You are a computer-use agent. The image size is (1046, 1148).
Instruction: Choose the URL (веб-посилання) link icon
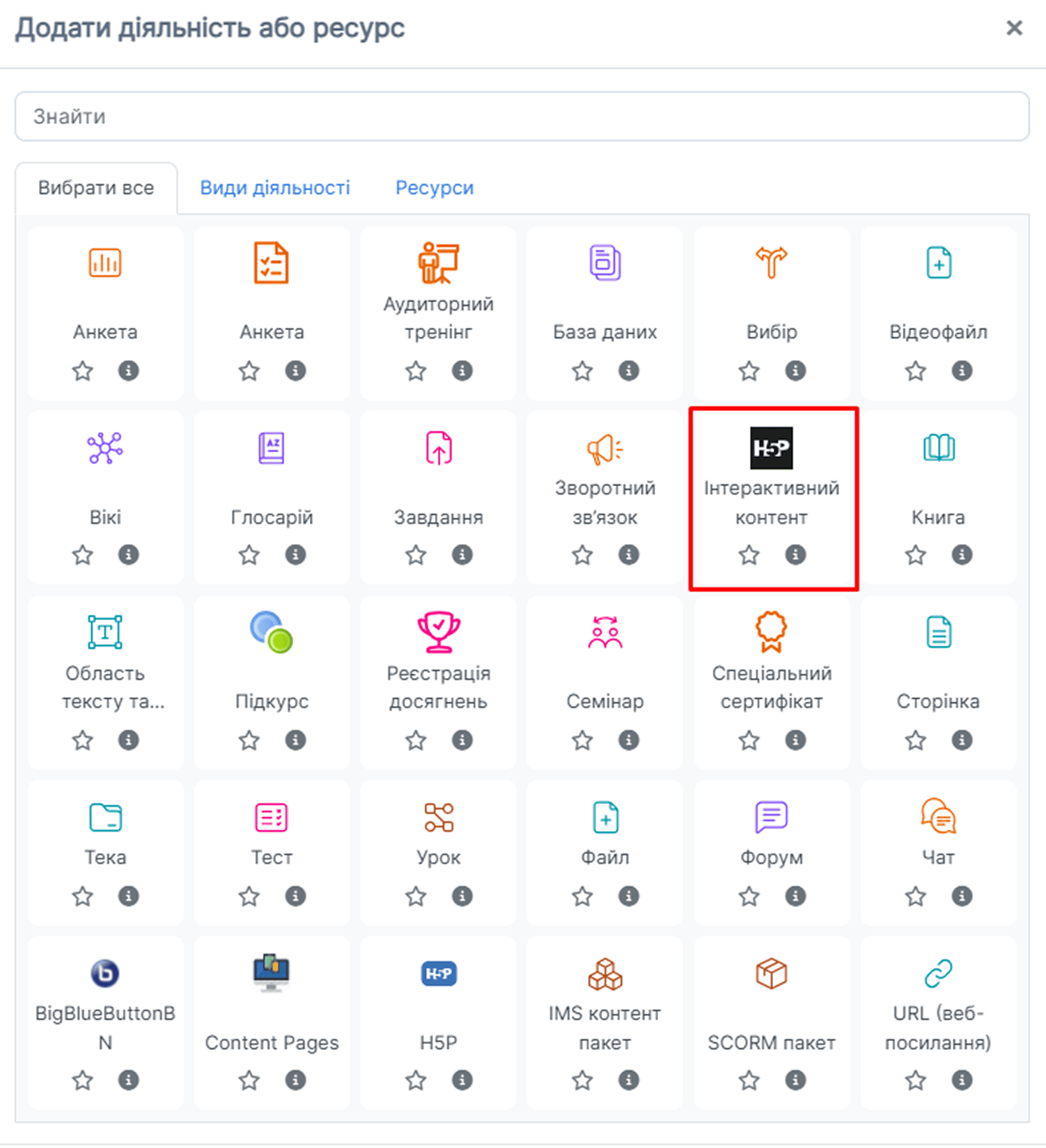point(938,973)
